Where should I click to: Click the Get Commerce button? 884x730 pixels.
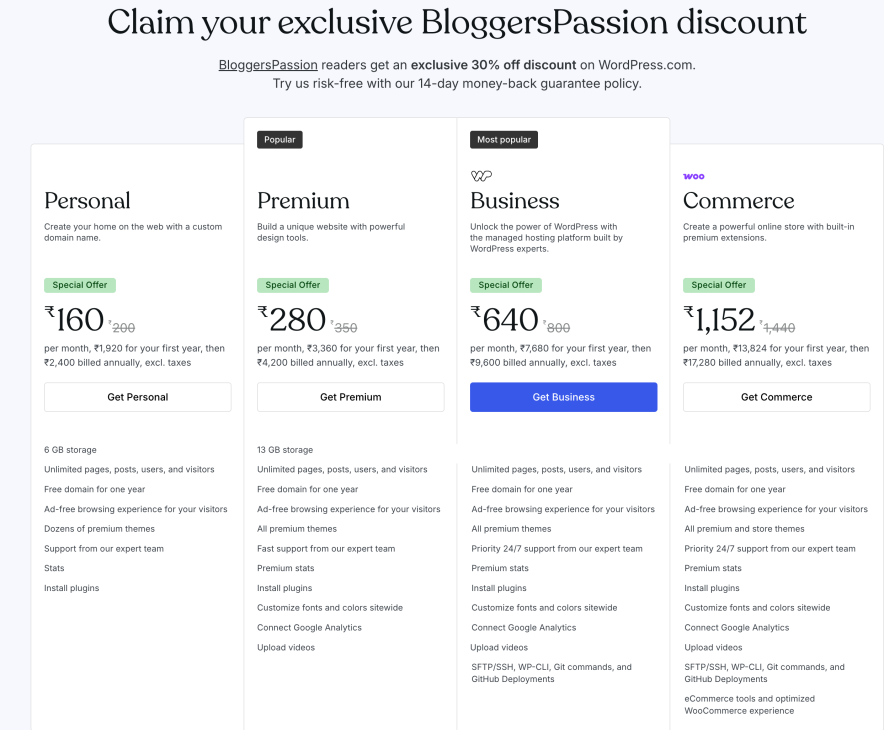(x=776, y=397)
